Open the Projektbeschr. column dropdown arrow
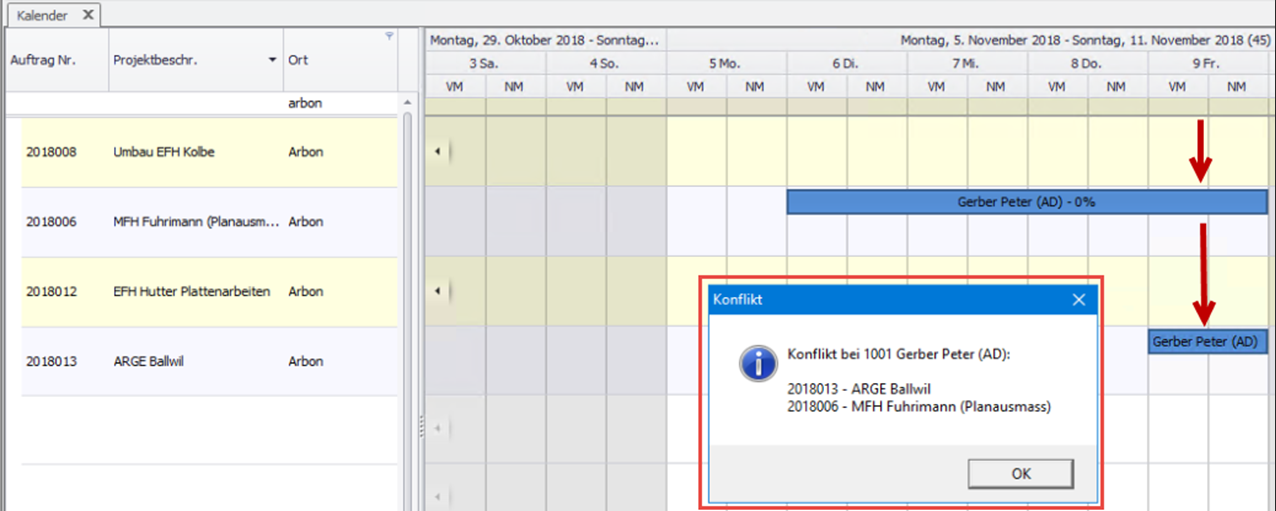The width and height of the screenshot is (1276, 511). (x=273, y=60)
